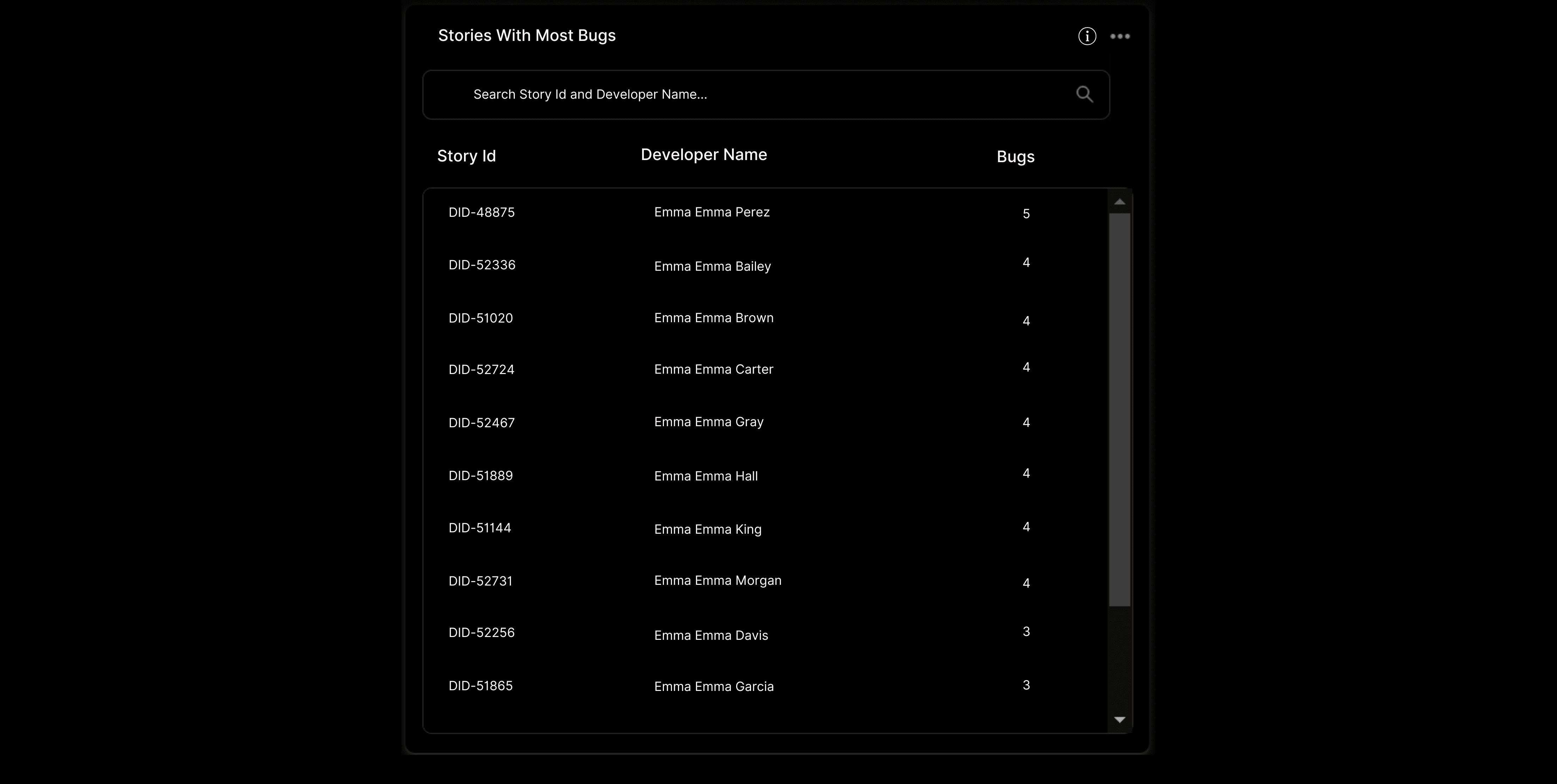Select story DID-52336
1557x784 pixels.
click(482, 264)
